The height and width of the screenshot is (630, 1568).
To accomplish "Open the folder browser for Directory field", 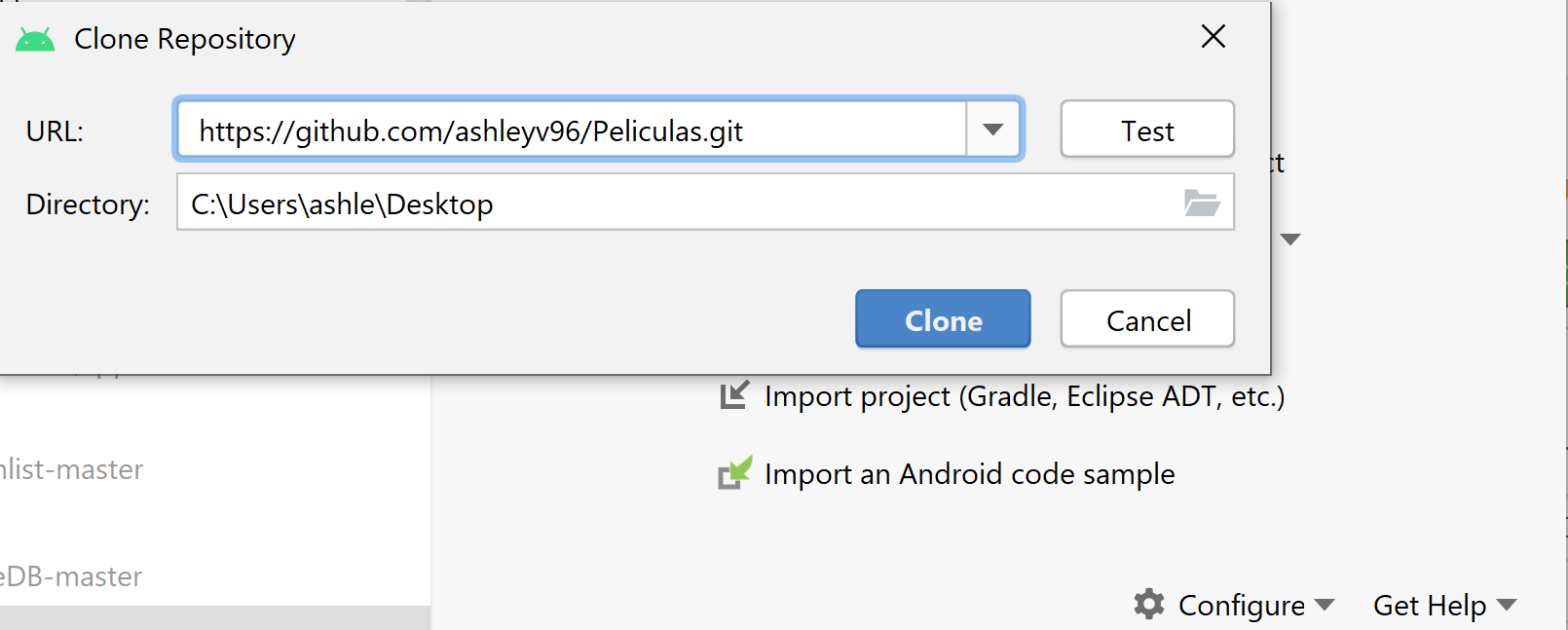I will pyautogui.click(x=1205, y=203).
